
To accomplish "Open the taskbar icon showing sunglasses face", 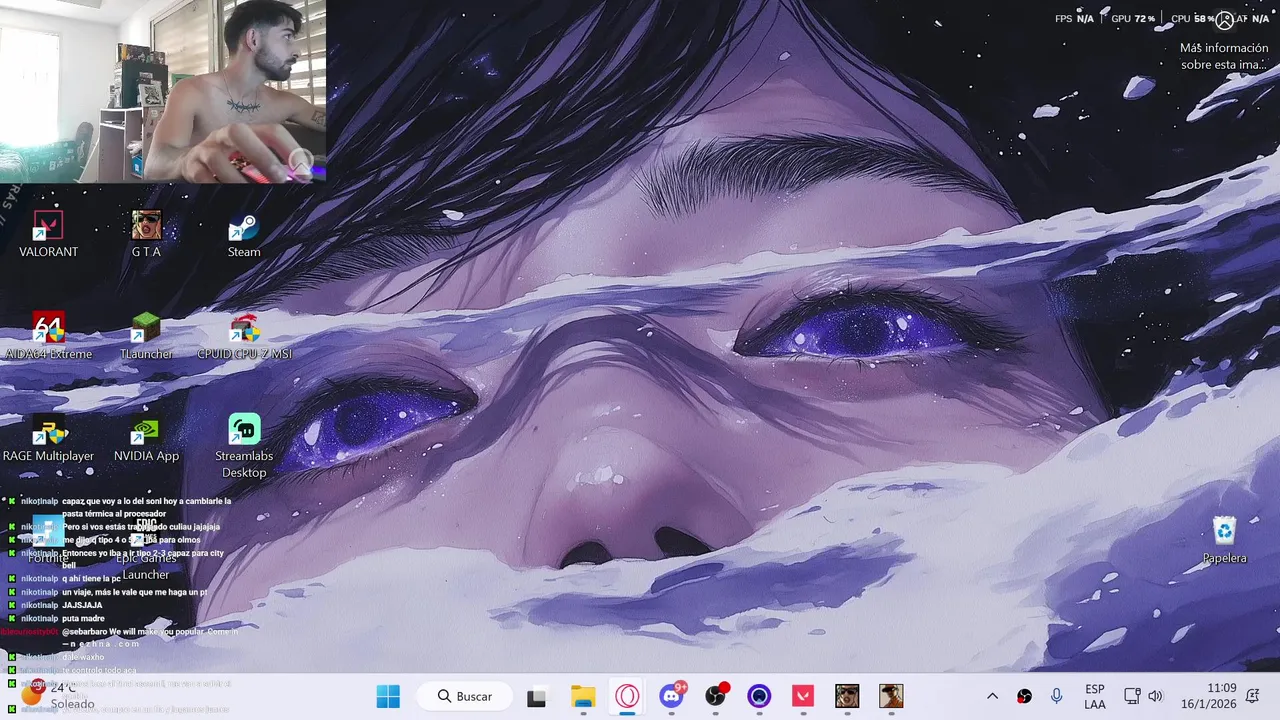I will [847, 696].
